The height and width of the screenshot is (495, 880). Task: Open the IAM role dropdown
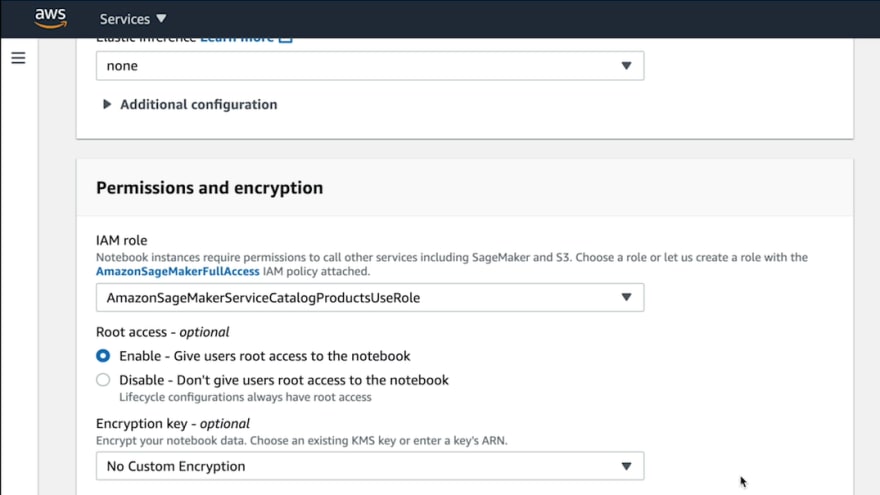tap(370, 297)
